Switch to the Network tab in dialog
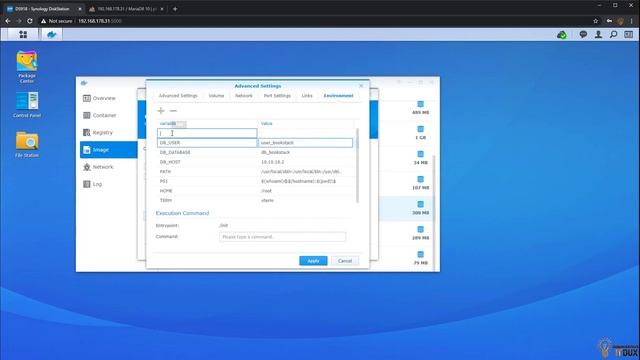The image size is (640, 360). coord(244,96)
